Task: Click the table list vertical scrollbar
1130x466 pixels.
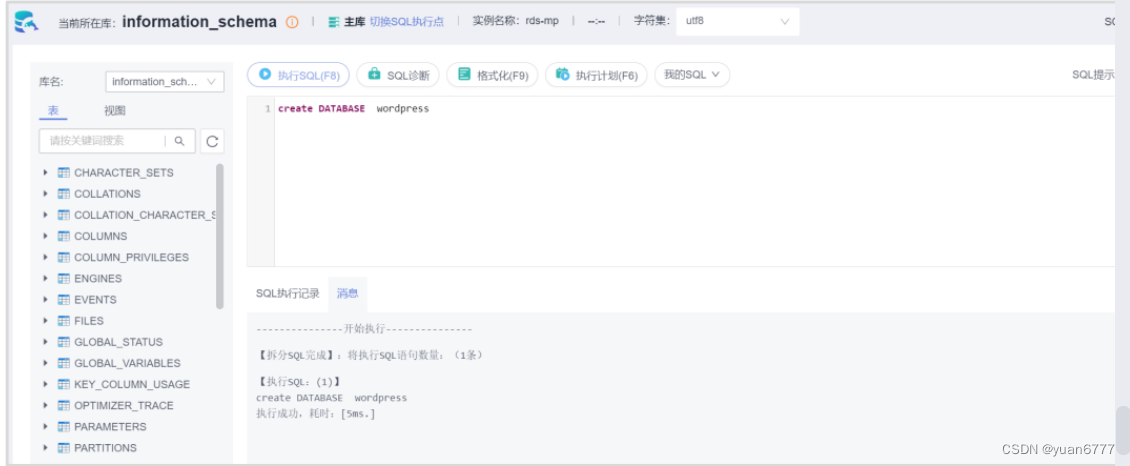Action: pyautogui.click(x=219, y=236)
